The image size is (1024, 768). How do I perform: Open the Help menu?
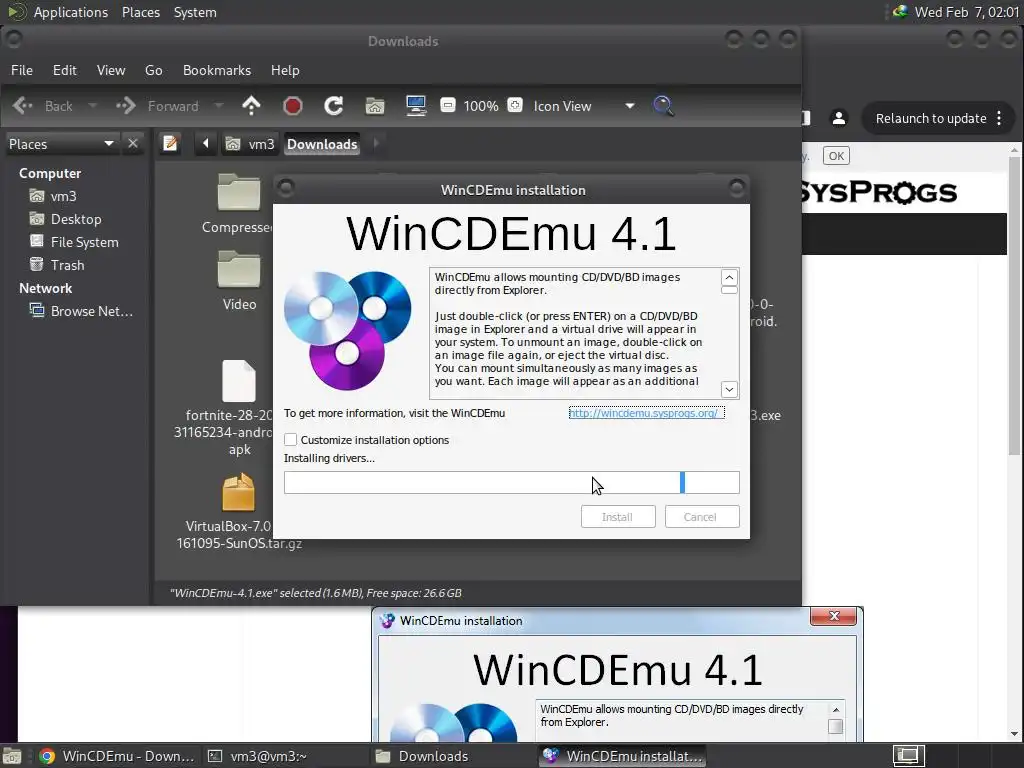pos(285,70)
